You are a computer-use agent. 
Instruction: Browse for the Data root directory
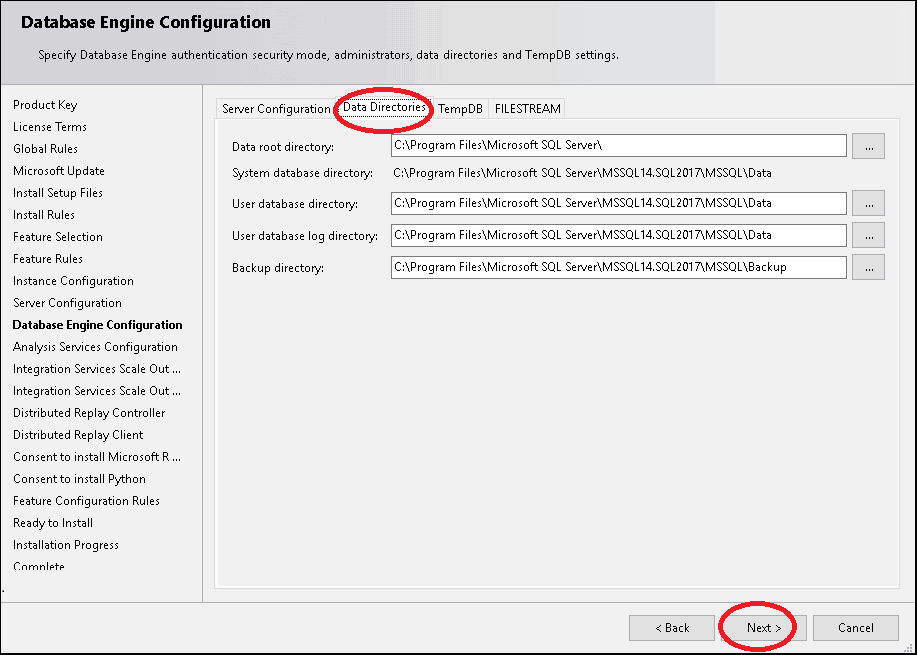[x=868, y=146]
